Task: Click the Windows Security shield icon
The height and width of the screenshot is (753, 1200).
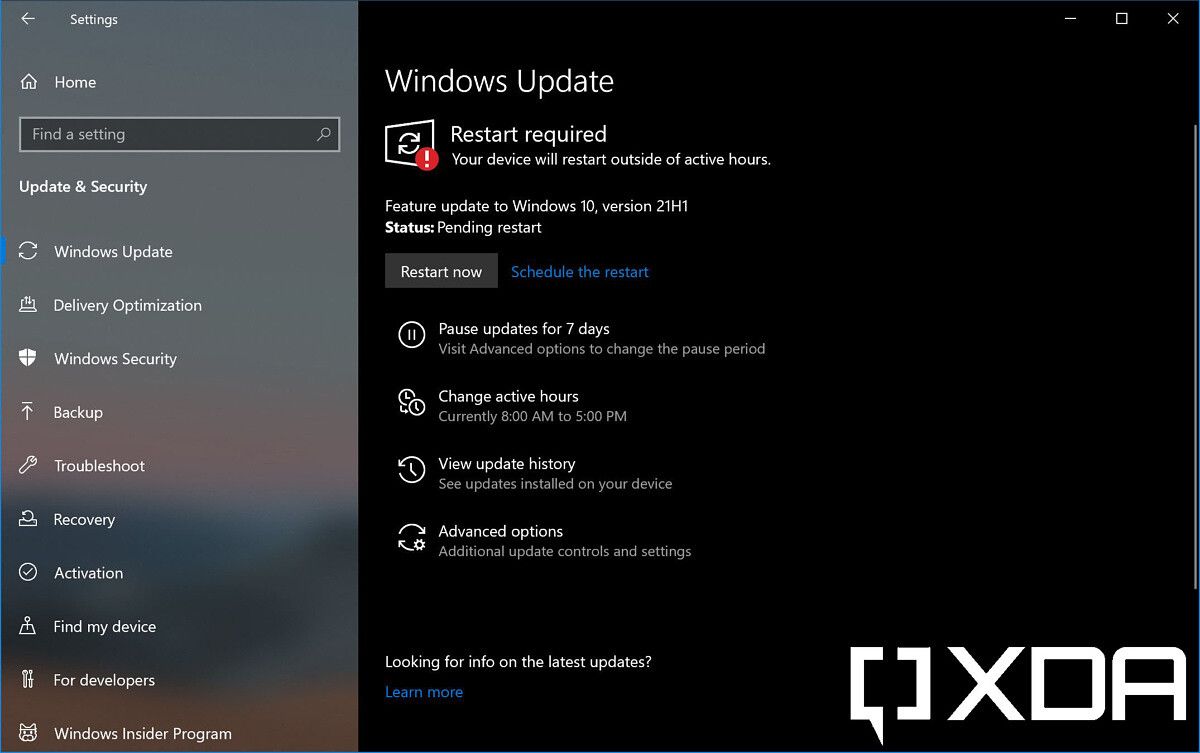Action: tap(28, 359)
